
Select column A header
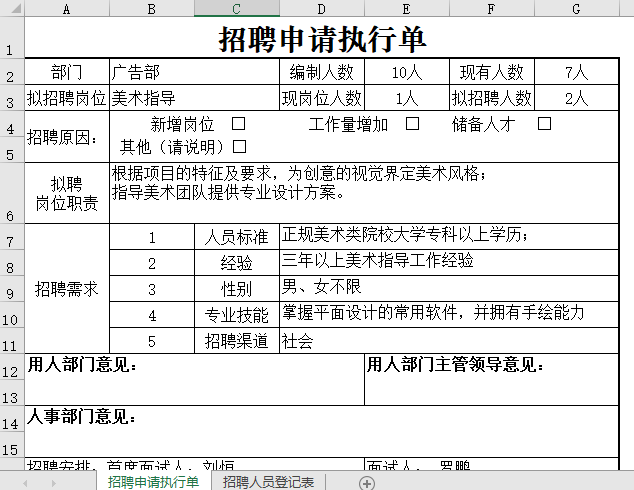pos(66,9)
